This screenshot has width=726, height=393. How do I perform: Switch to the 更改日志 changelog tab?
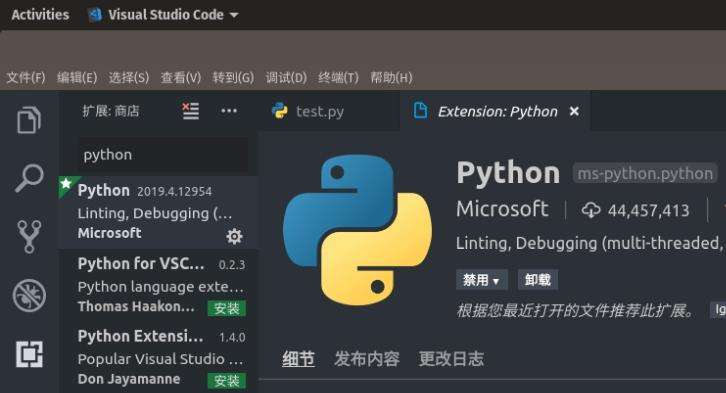451,359
